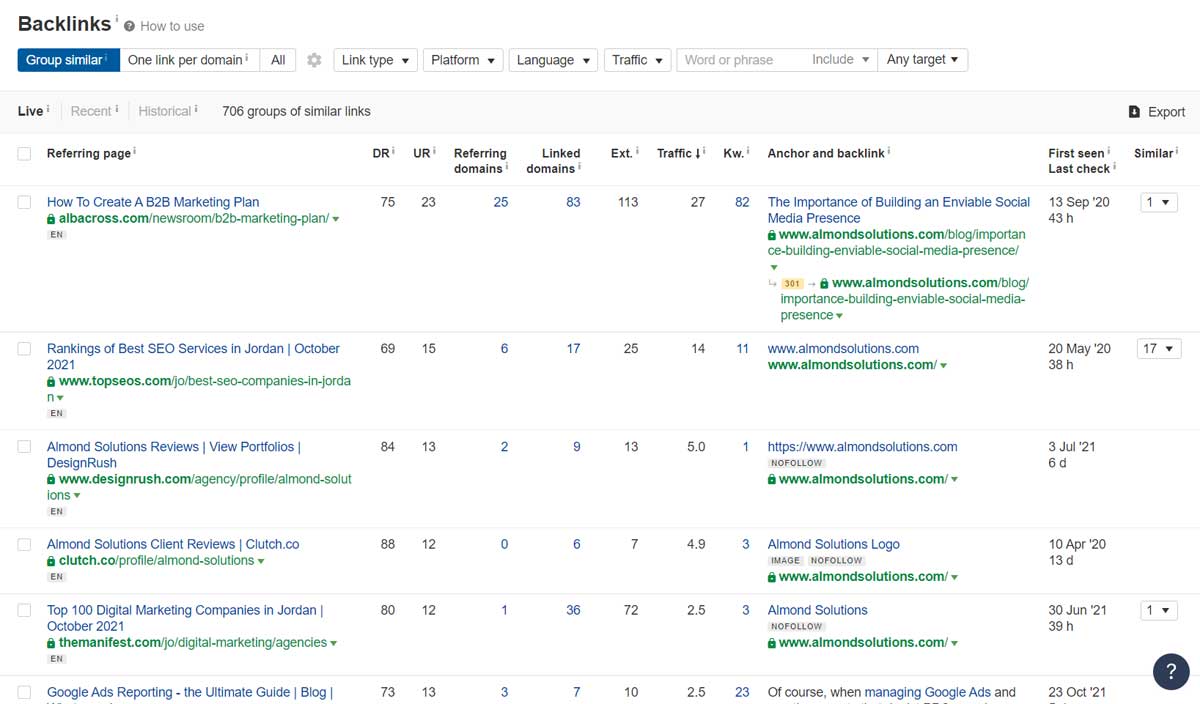
Task: Click the info icon beside DR header
Action: (393, 152)
